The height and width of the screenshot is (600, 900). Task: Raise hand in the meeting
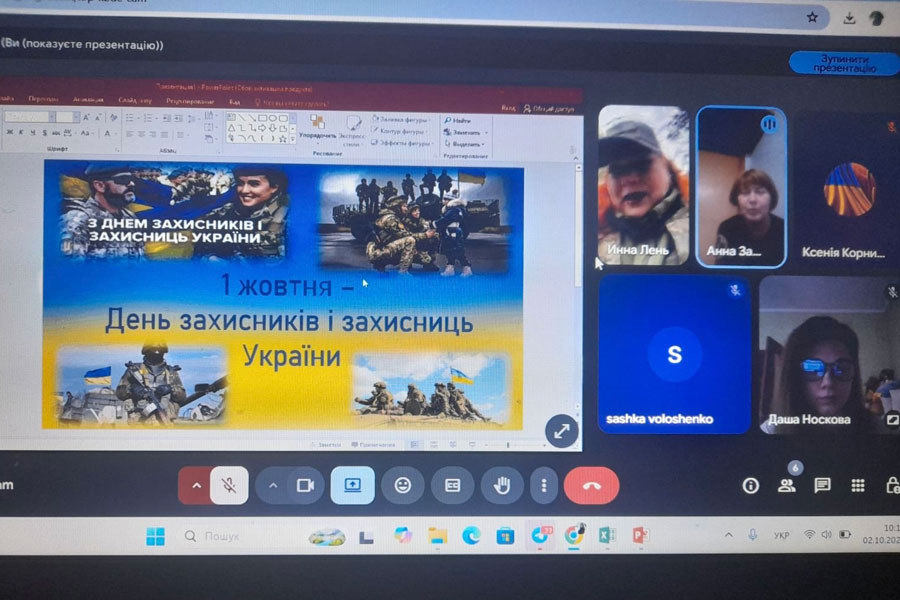point(502,486)
